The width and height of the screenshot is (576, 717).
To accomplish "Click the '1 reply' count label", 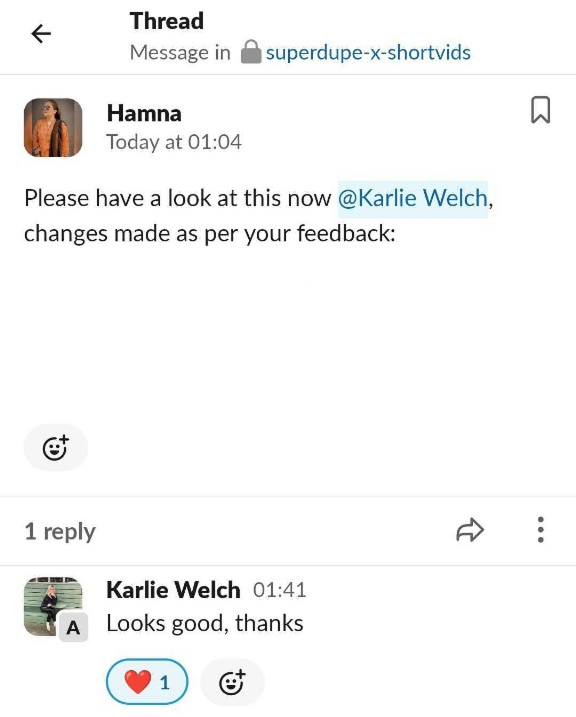I will click(60, 531).
